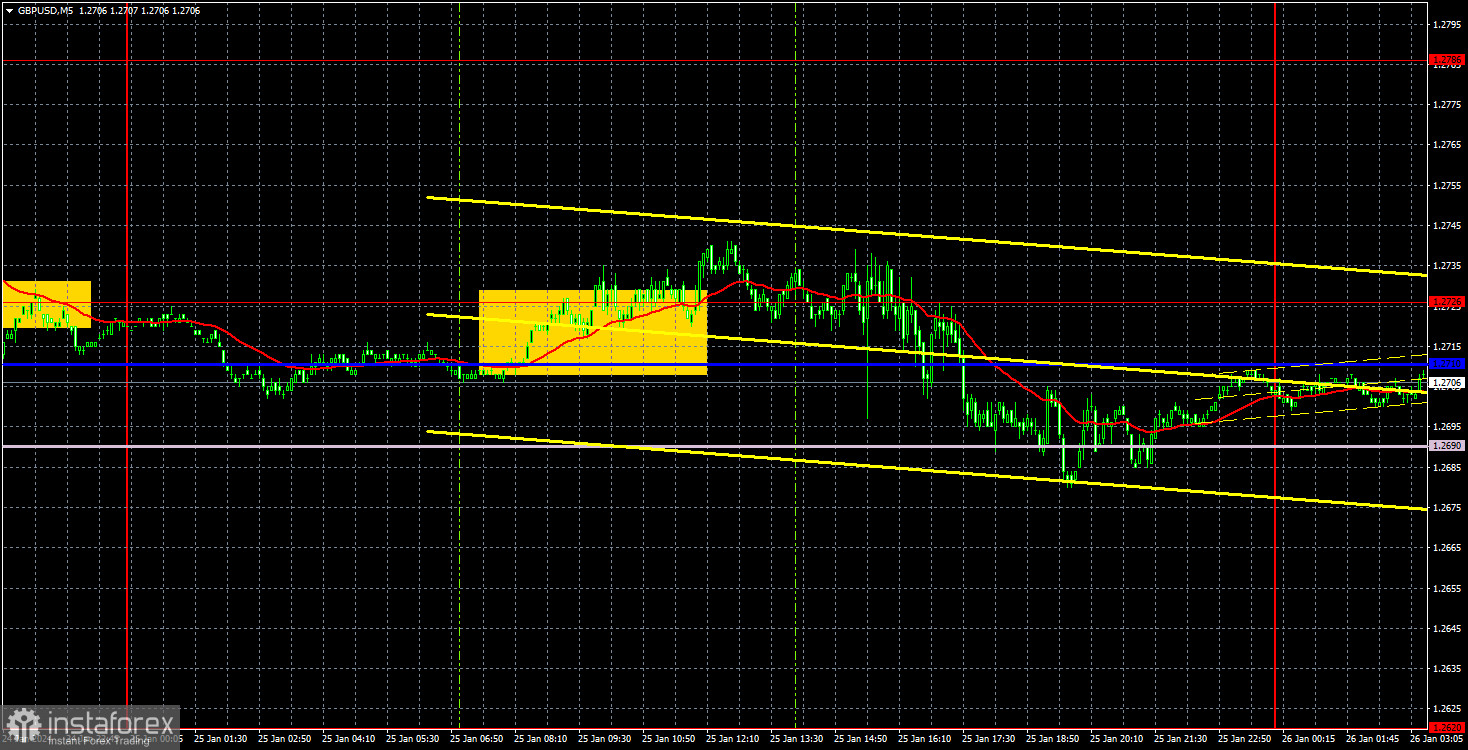
Task: Click the 25 Jan 09:30 time label
Action: [x=604, y=739]
